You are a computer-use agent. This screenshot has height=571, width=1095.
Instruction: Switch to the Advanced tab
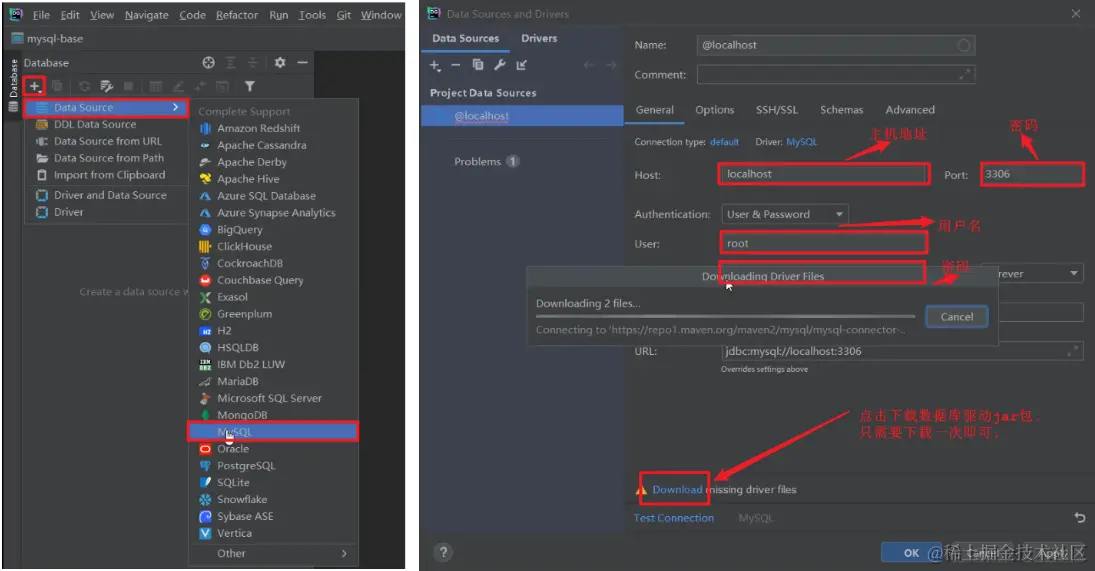[x=910, y=110]
